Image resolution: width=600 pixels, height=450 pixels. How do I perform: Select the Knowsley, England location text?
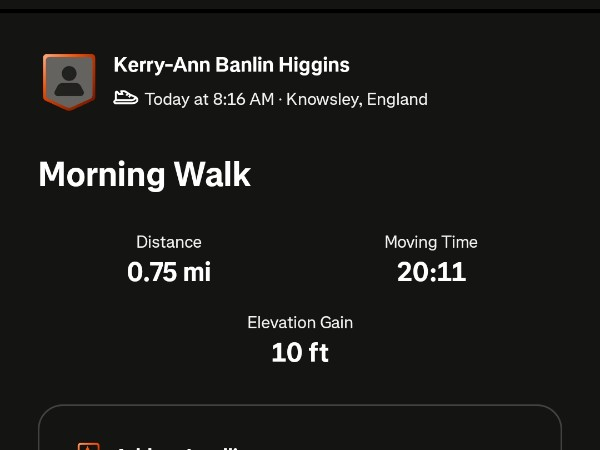pos(357,99)
